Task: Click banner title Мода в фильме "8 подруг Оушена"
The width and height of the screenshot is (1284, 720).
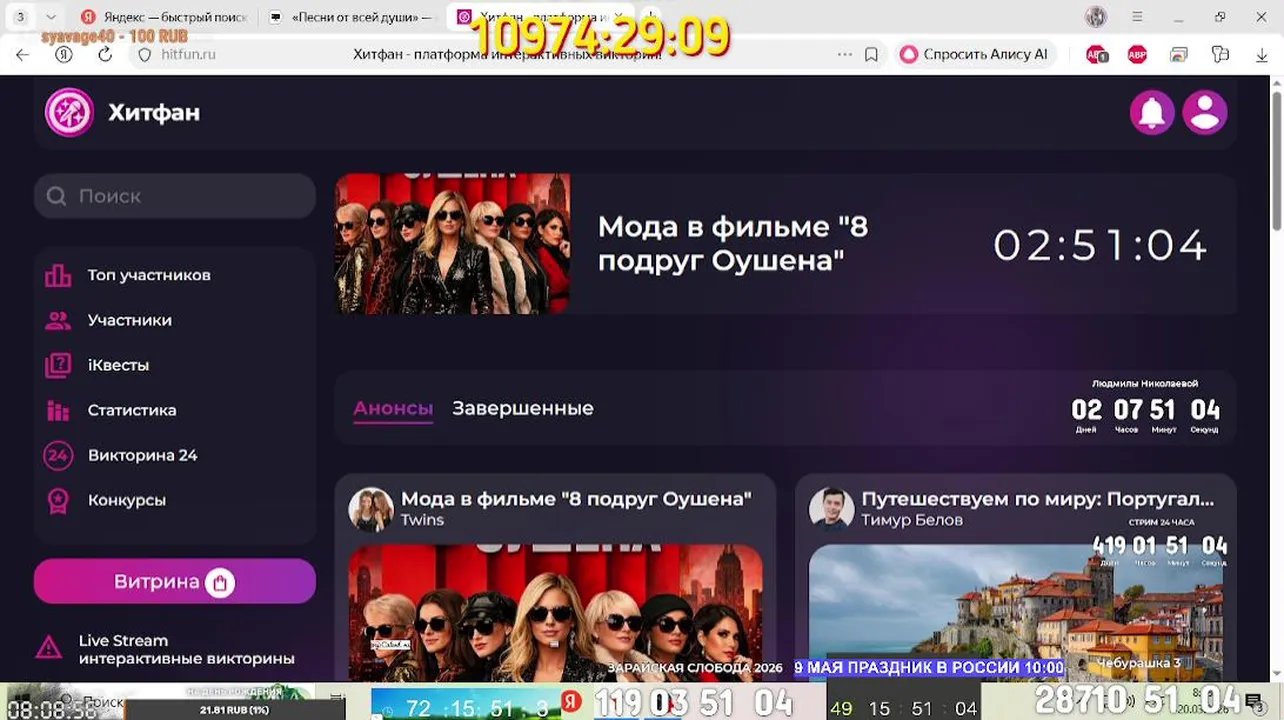Action: (733, 243)
